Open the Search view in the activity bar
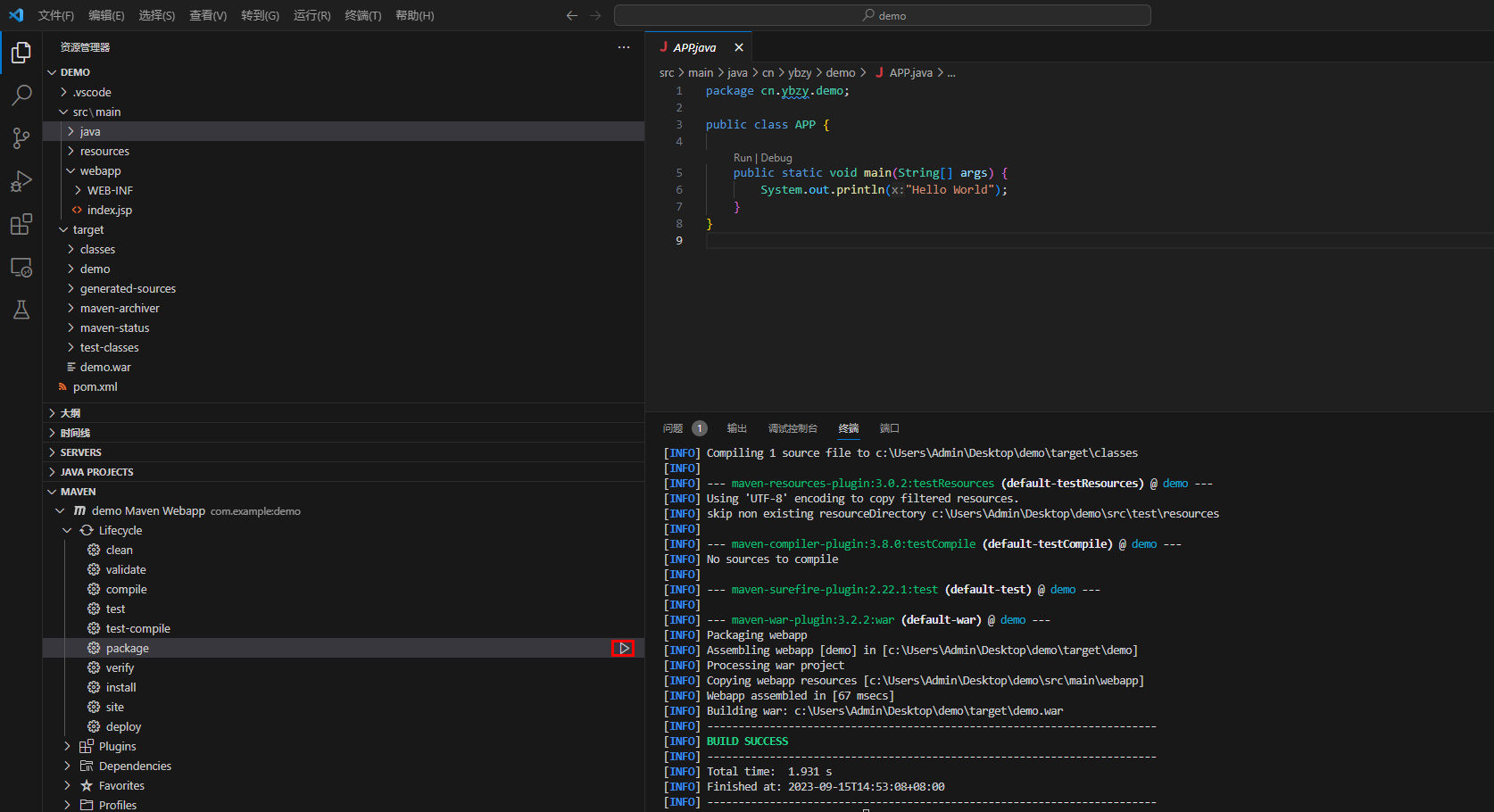 (x=21, y=95)
